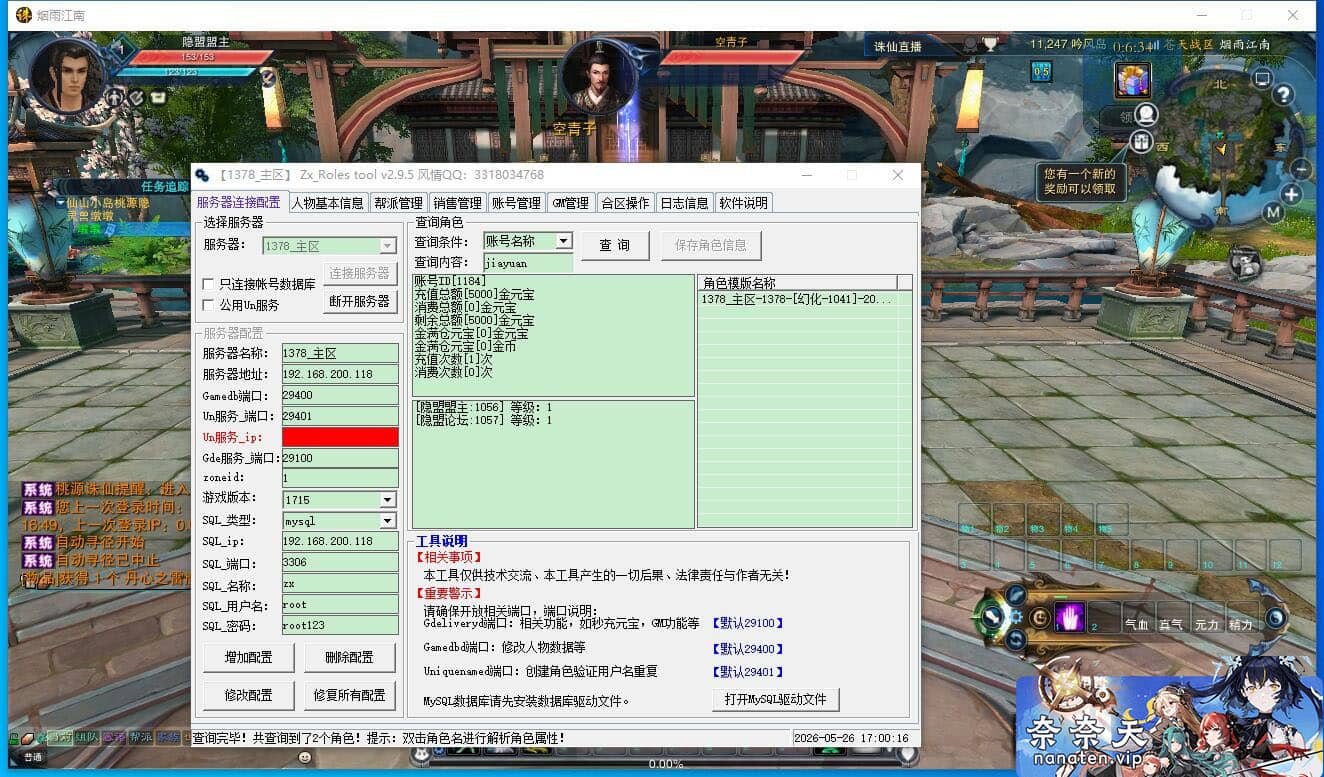Open the skill bar gear settings icon
Viewport: 1324px width, 777px height.
tap(1016, 617)
